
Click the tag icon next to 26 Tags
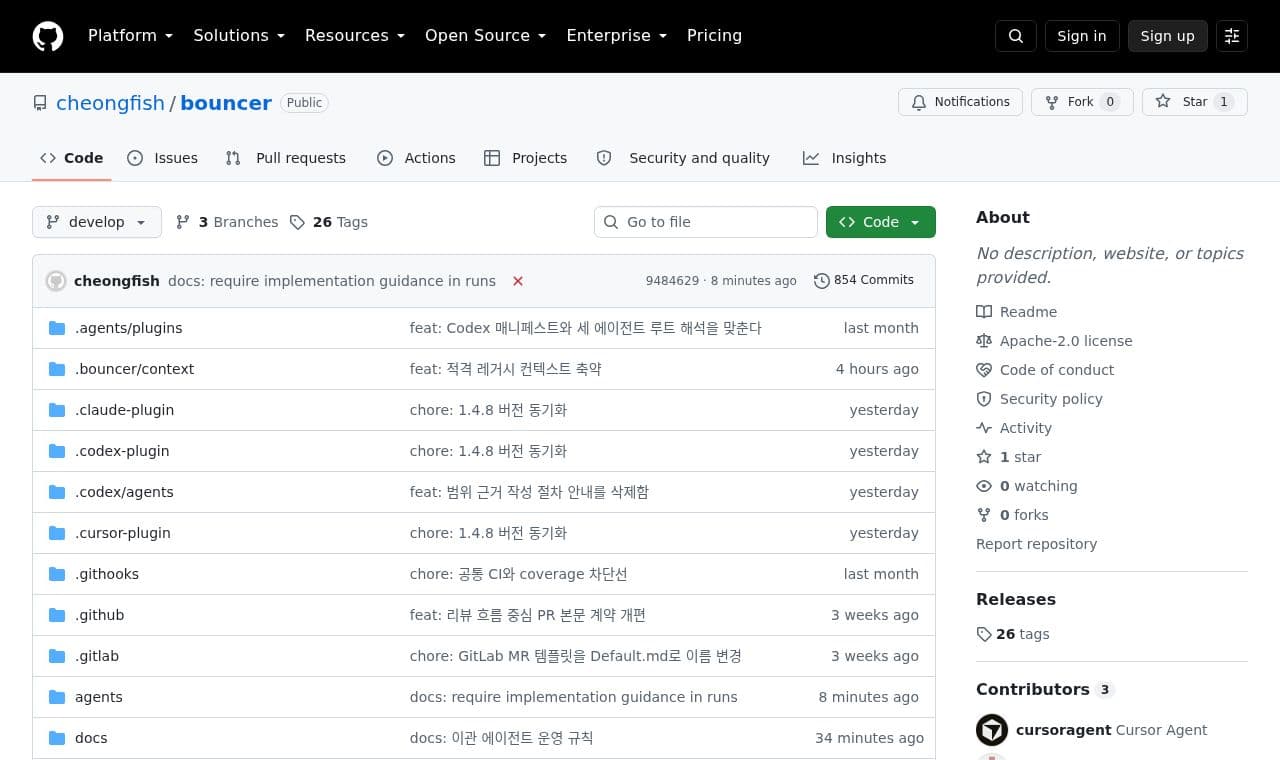click(x=297, y=222)
